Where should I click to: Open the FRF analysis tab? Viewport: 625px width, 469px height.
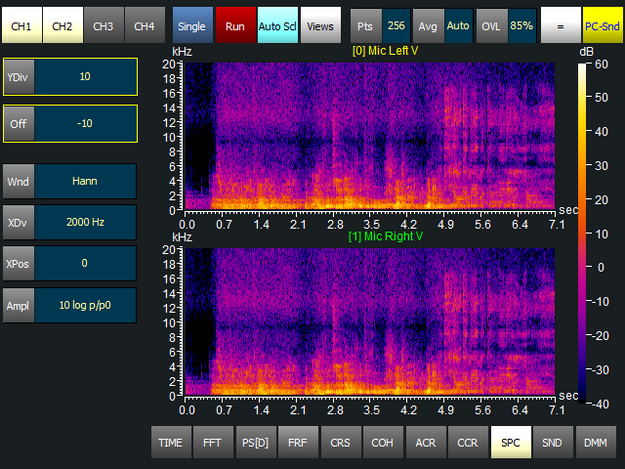click(x=298, y=441)
